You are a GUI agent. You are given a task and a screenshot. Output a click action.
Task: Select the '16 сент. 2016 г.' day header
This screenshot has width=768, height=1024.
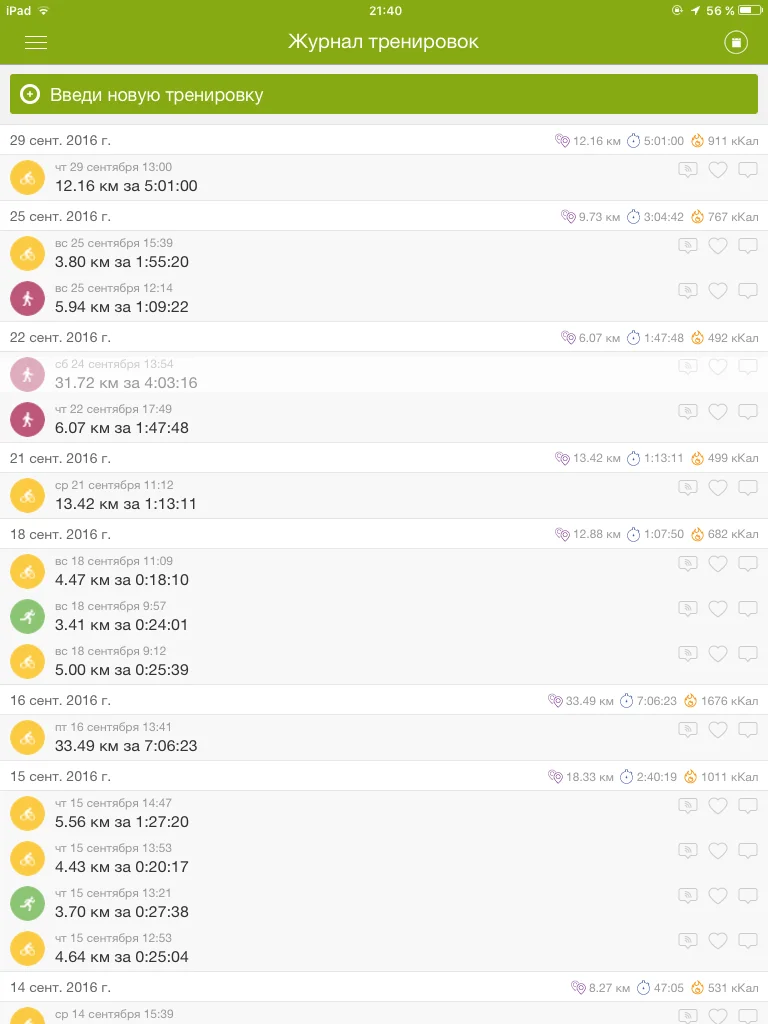60,700
